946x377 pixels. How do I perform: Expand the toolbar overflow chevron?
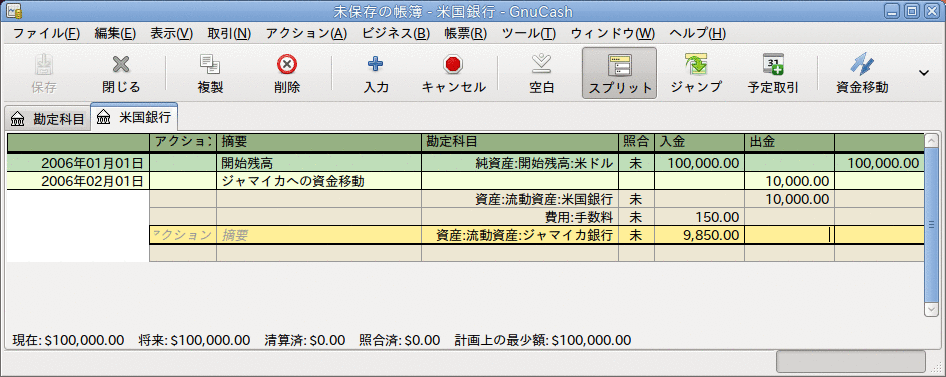tap(924, 72)
